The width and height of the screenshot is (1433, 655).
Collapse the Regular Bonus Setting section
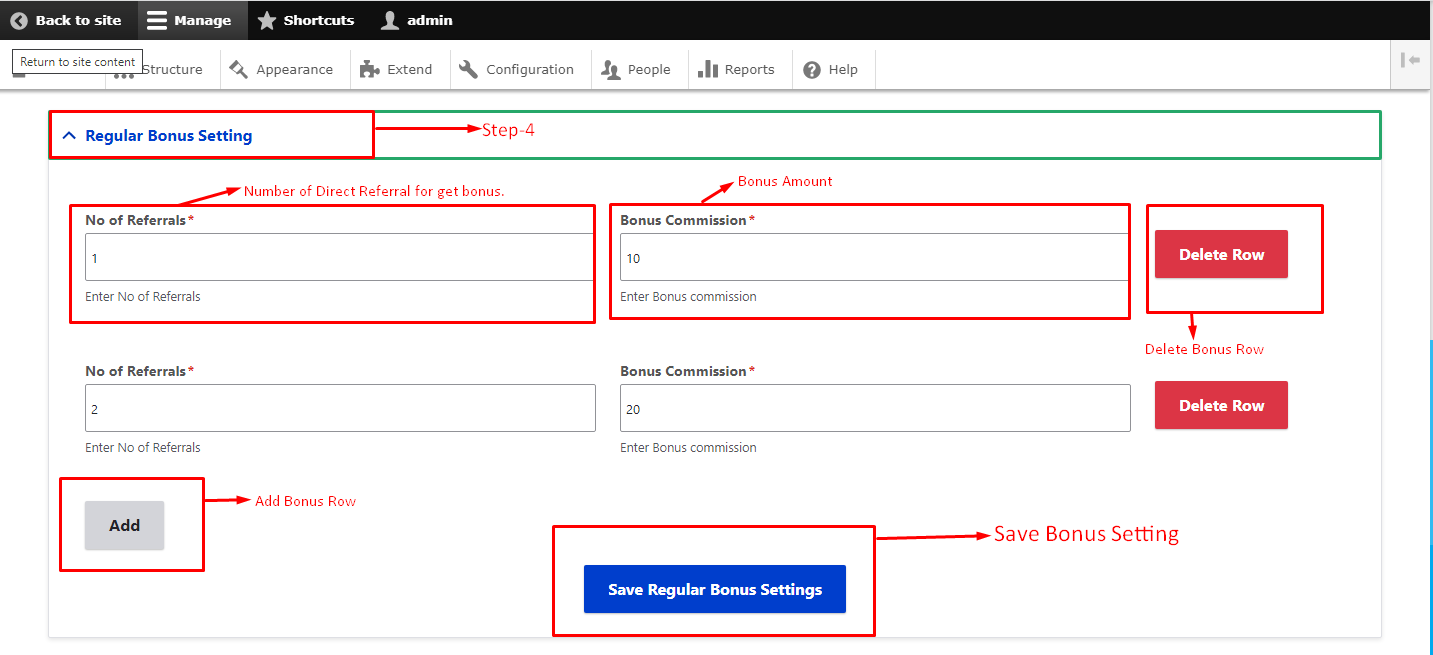[x=168, y=136]
